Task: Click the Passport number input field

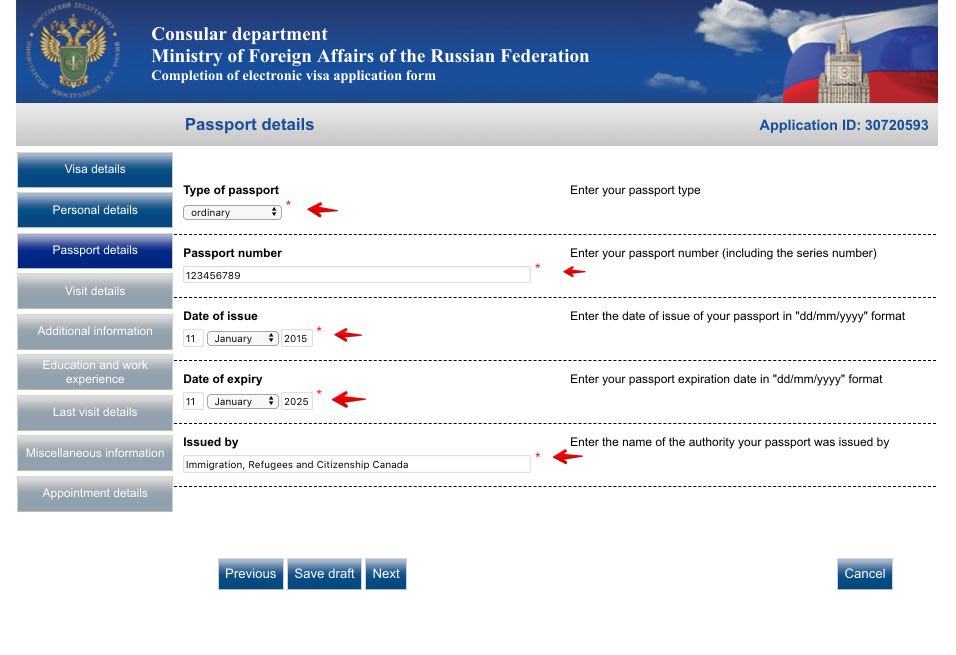Action: pyautogui.click(x=356, y=275)
